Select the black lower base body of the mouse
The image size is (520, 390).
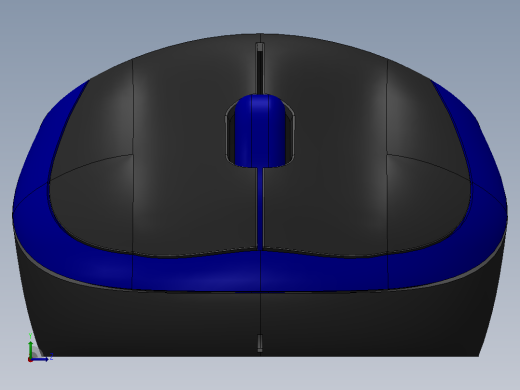pyautogui.click(x=260, y=323)
